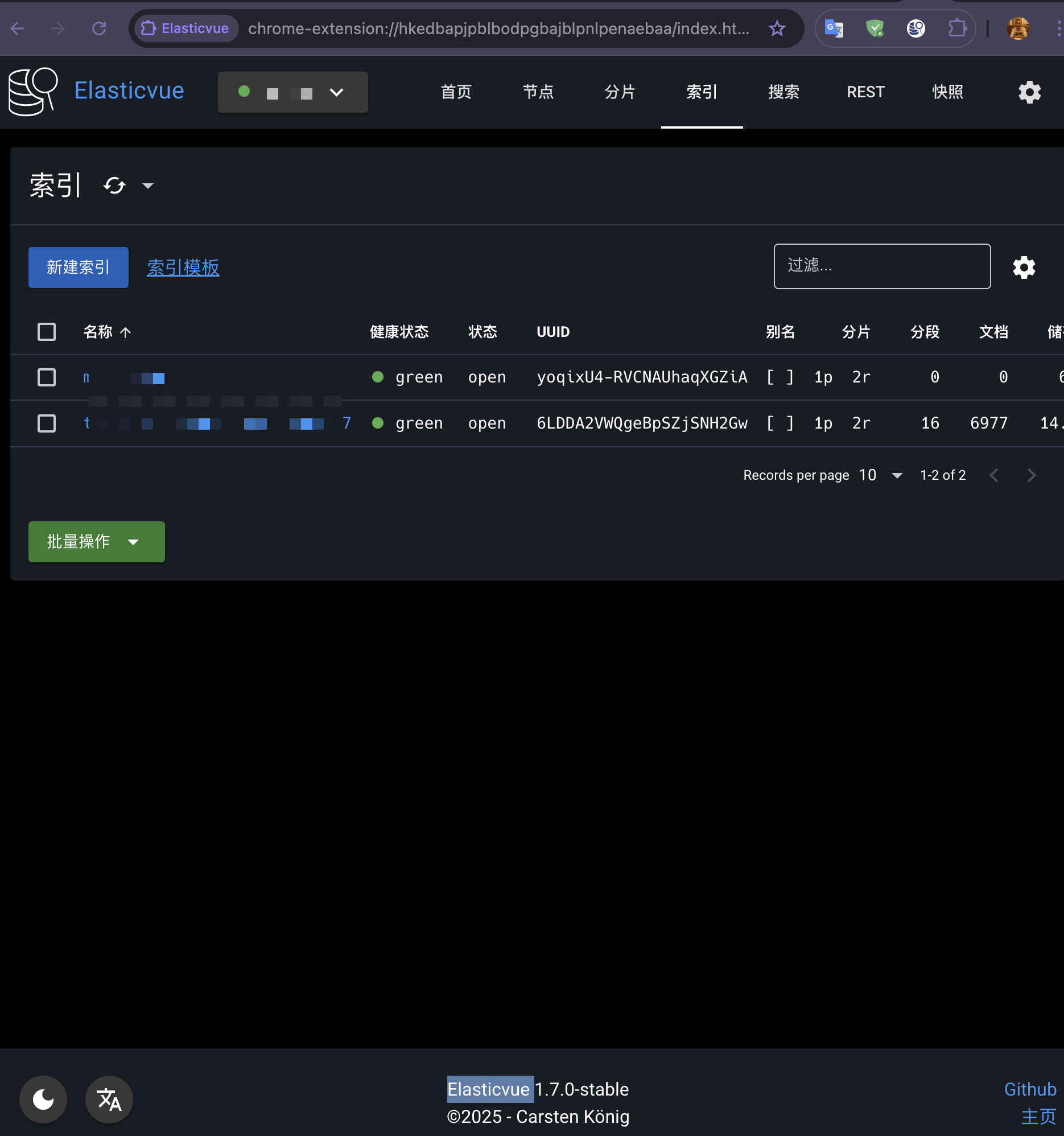Reload the page in browser
Viewport: 1064px width, 1136px height.
tap(100, 28)
